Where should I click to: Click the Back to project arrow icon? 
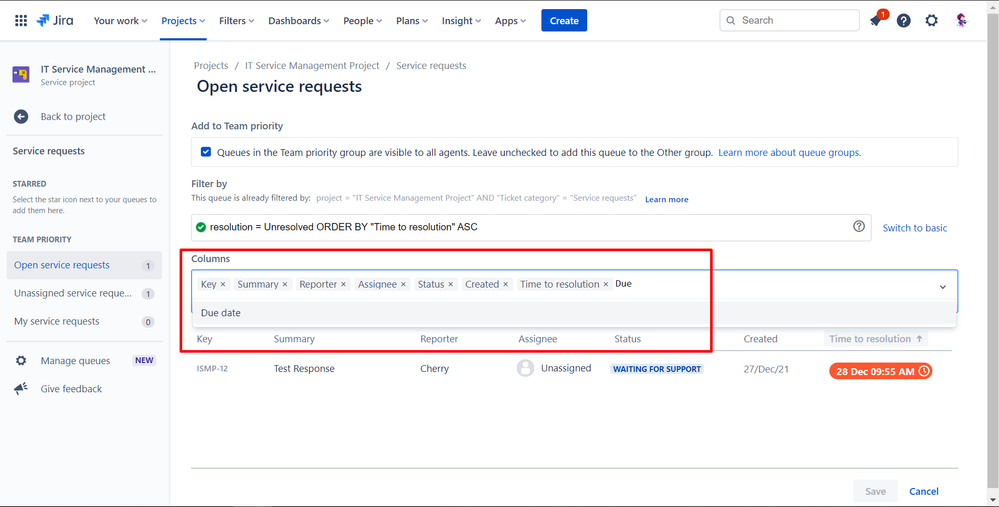coord(21,117)
